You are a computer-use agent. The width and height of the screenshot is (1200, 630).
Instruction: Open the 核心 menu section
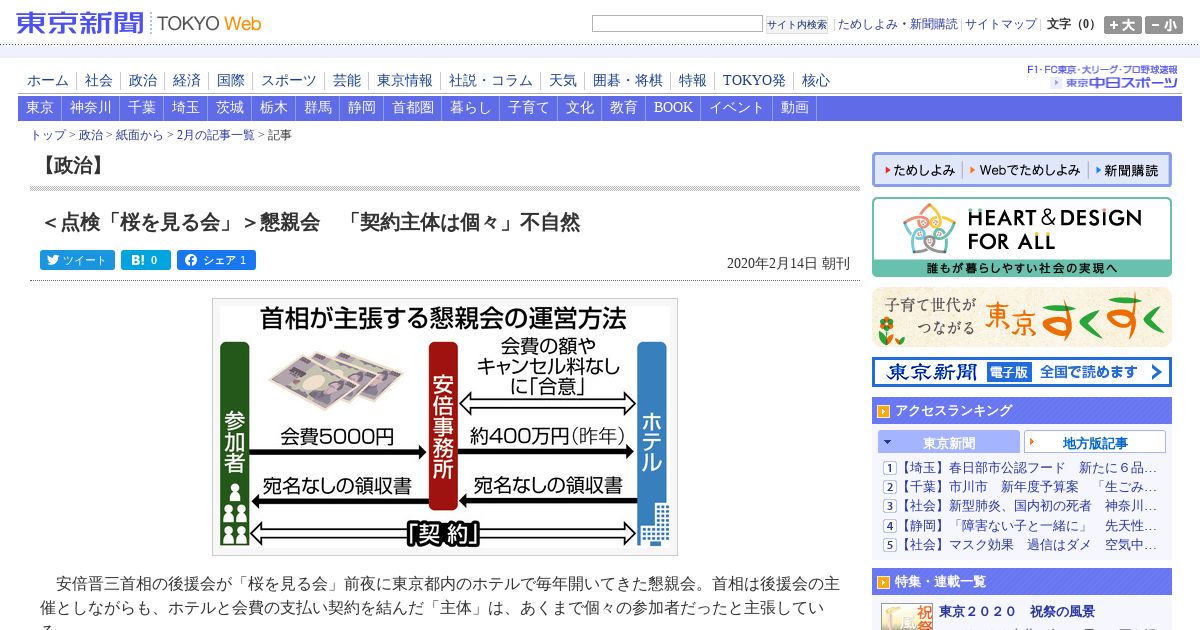816,81
